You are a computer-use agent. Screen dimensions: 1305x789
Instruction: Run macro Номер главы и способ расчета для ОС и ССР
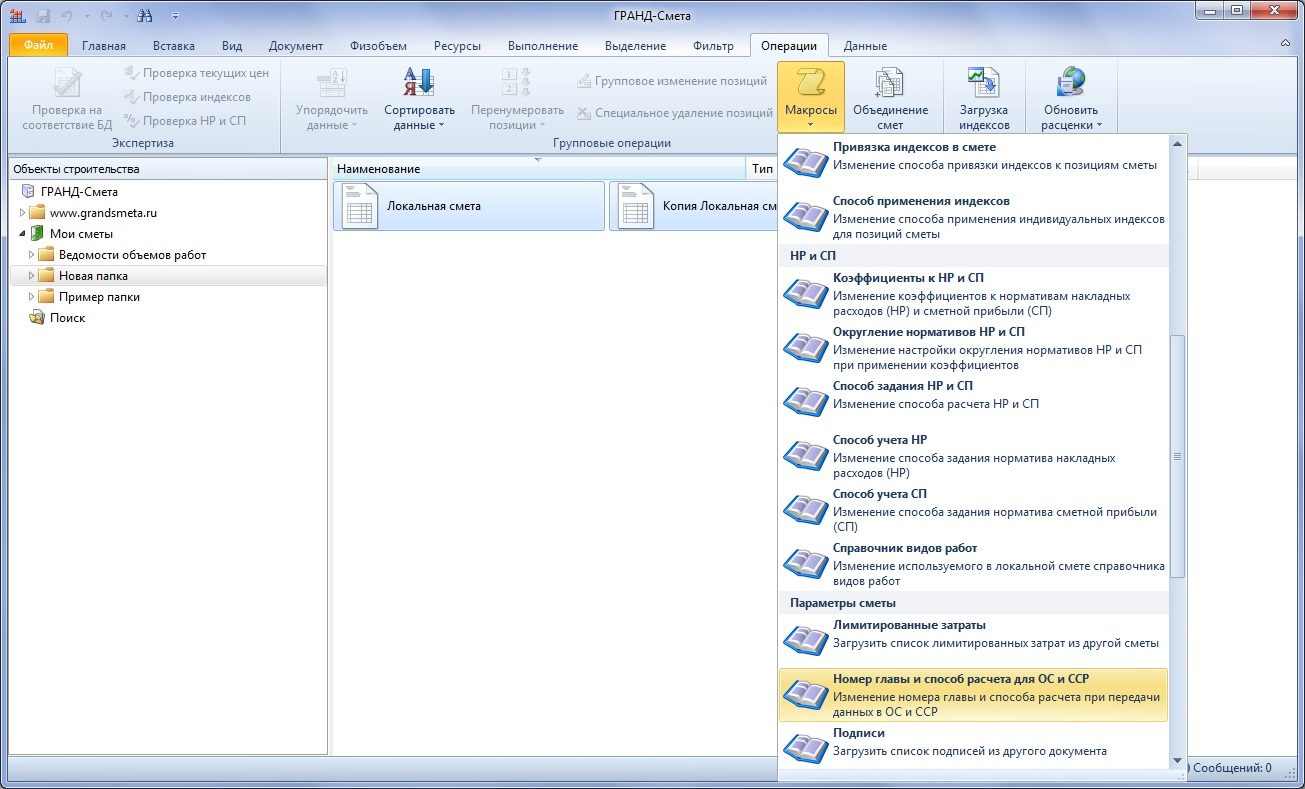973,695
